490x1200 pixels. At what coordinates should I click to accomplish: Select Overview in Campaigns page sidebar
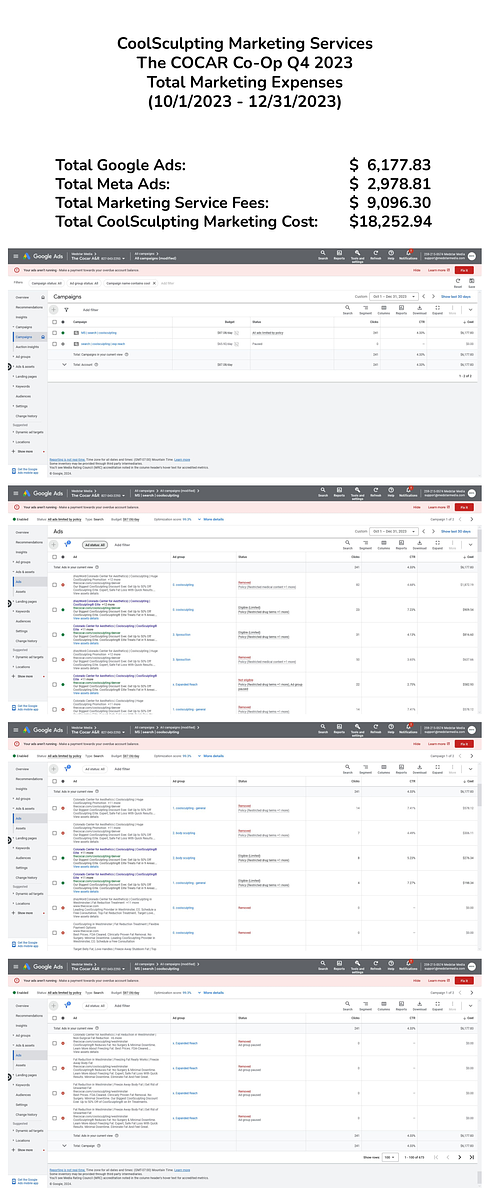click(x=22, y=297)
